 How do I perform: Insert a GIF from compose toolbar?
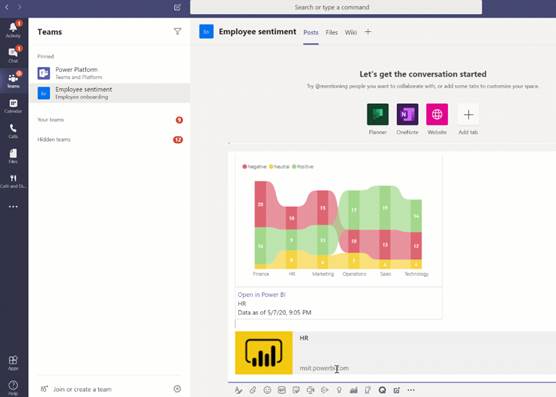(282, 390)
